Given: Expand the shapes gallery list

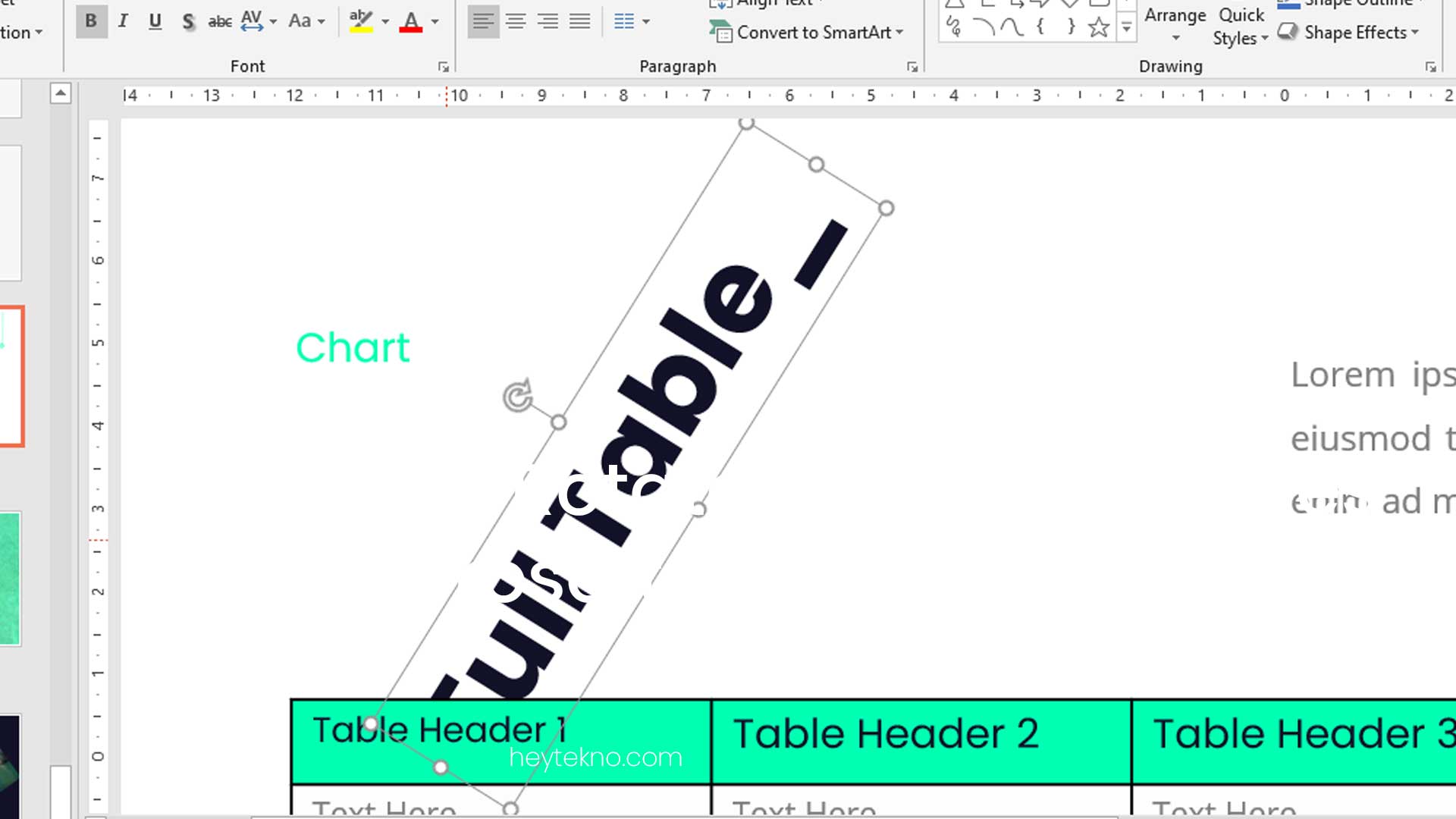Looking at the screenshot, I should tap(1127, 29).
